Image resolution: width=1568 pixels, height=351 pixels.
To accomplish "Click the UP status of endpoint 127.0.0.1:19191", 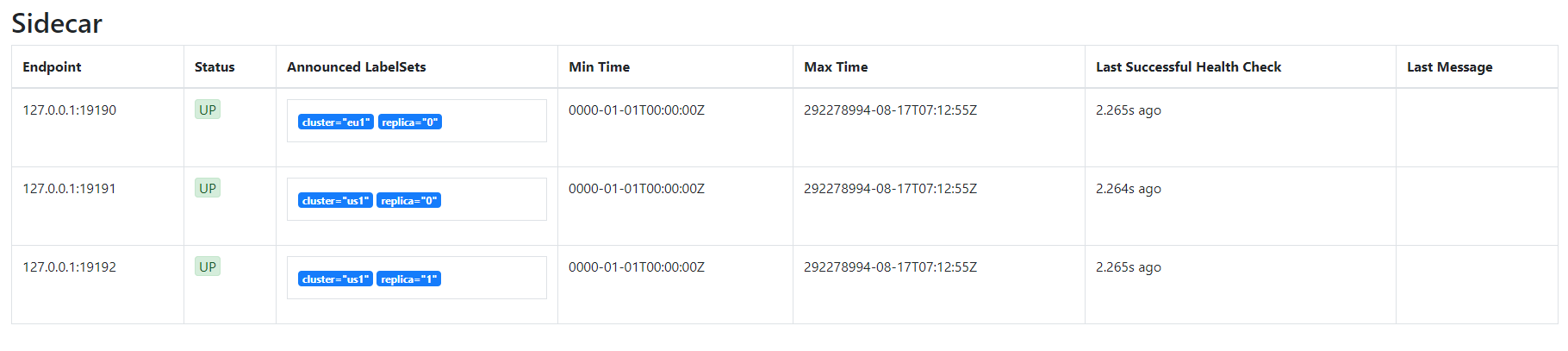I will (208, 188).
